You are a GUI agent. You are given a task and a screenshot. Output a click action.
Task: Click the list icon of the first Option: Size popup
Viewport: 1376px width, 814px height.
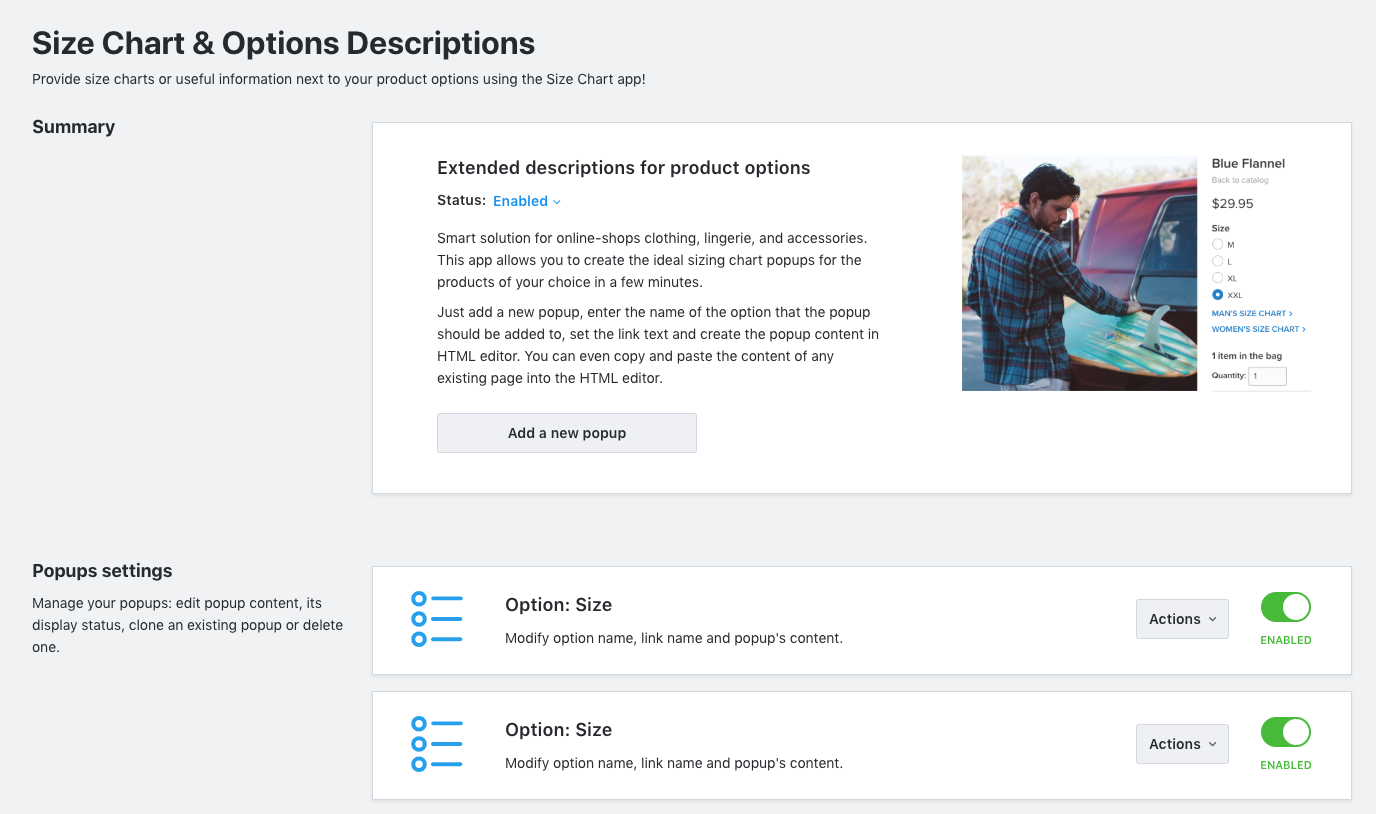(x=437, y=619)
